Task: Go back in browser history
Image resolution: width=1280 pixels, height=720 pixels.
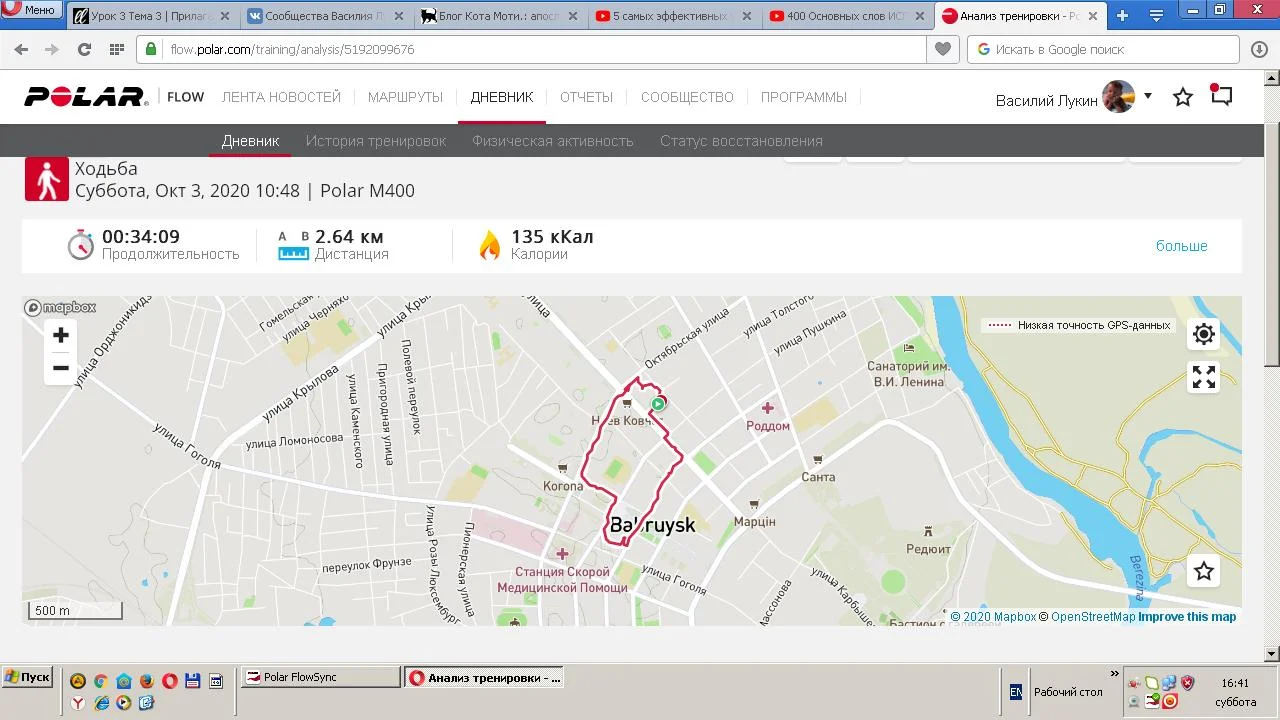Action: click(x=21, y=49)
